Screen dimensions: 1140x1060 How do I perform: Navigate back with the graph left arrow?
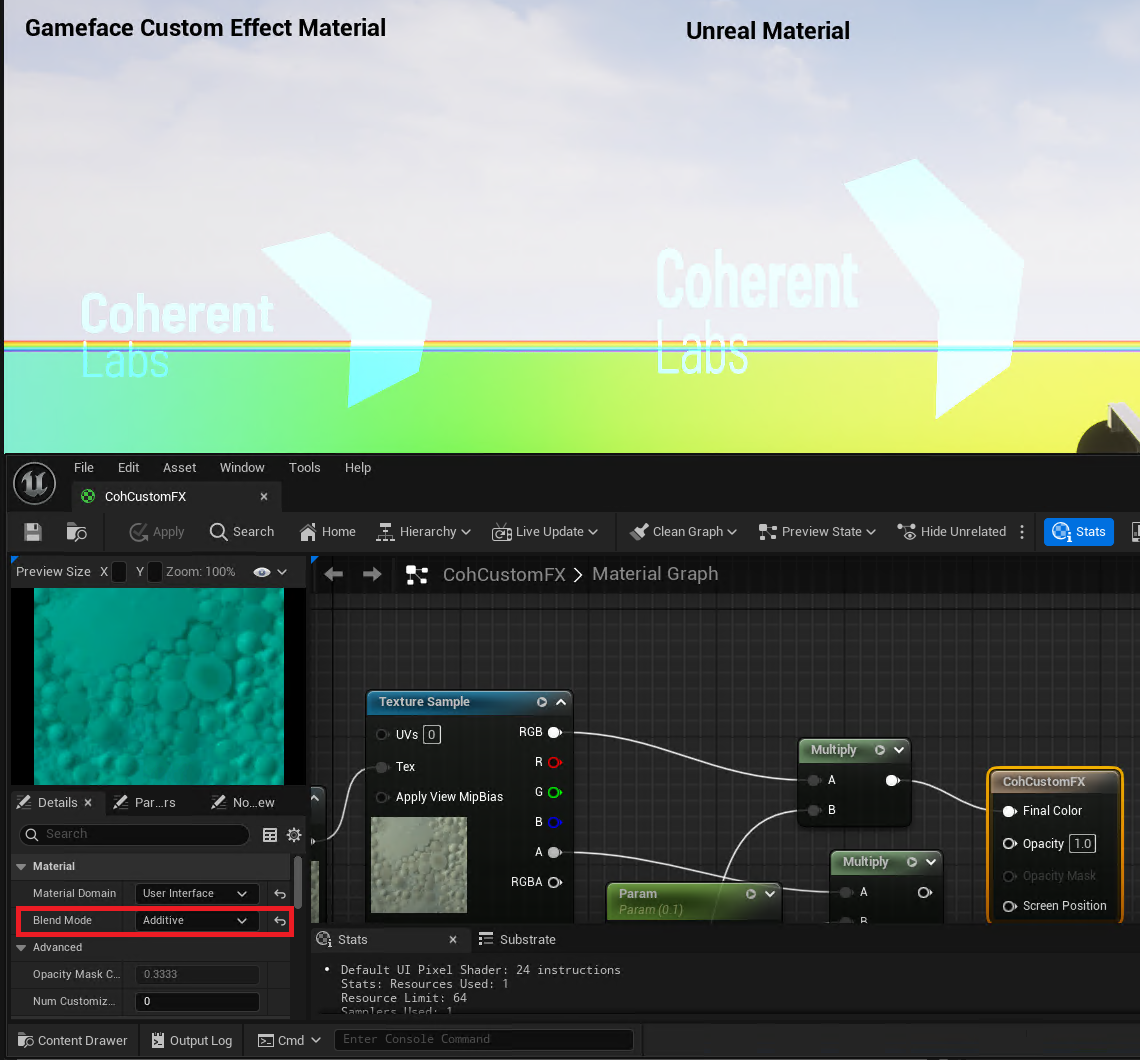pyautogui.click(x=334, y=574)
